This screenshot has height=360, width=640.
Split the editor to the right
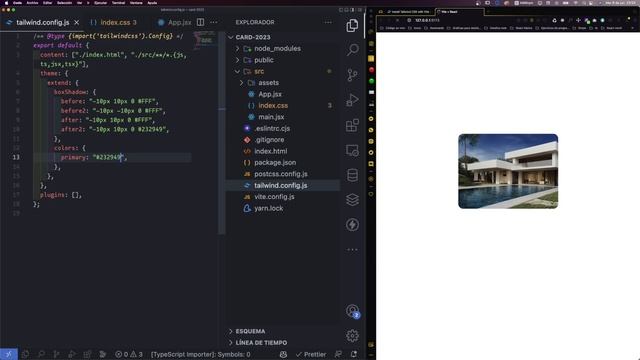tap(200, 22)
